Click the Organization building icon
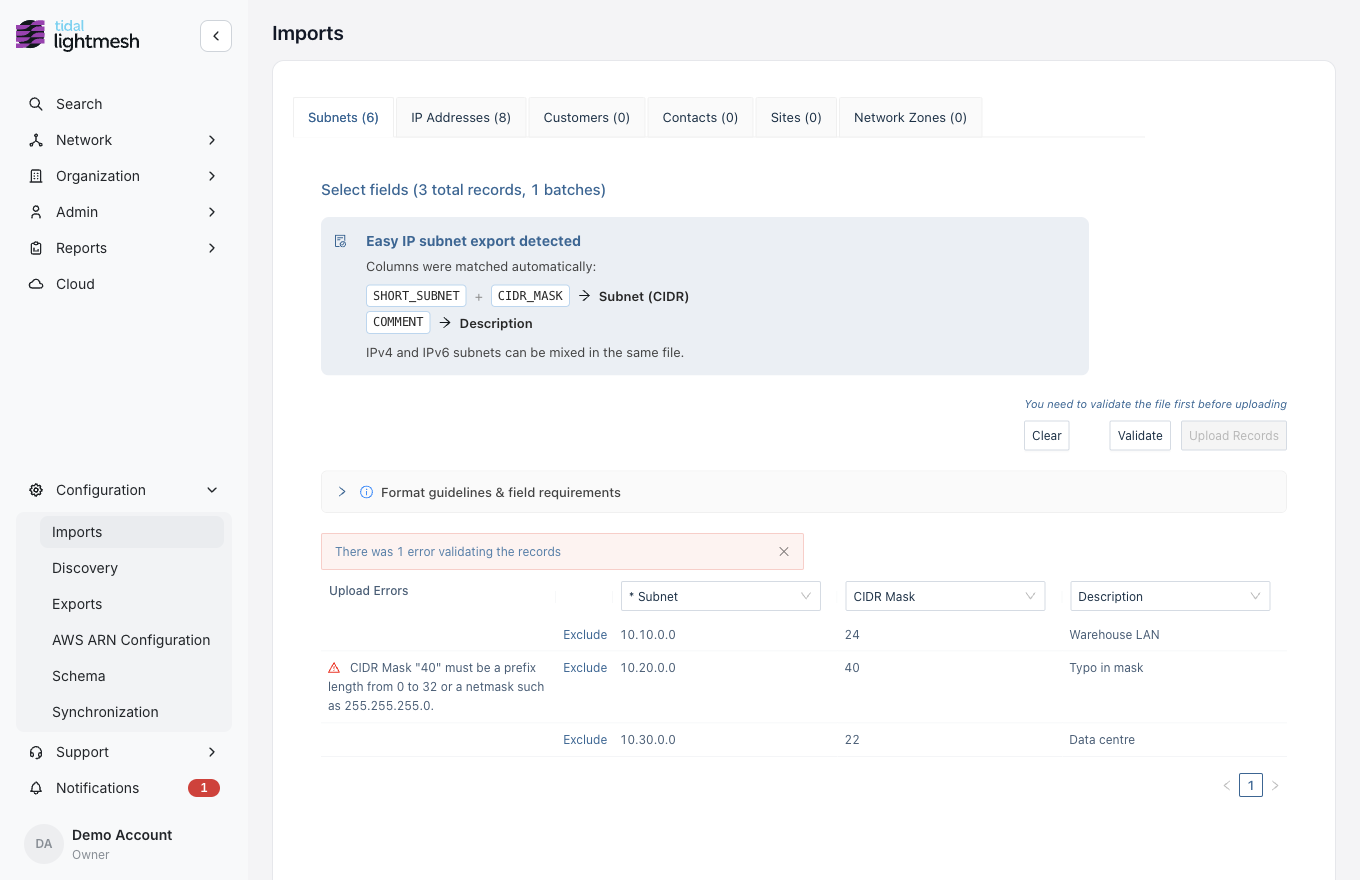The width and height of the screenshot is (1360, 880). point(36,176)
